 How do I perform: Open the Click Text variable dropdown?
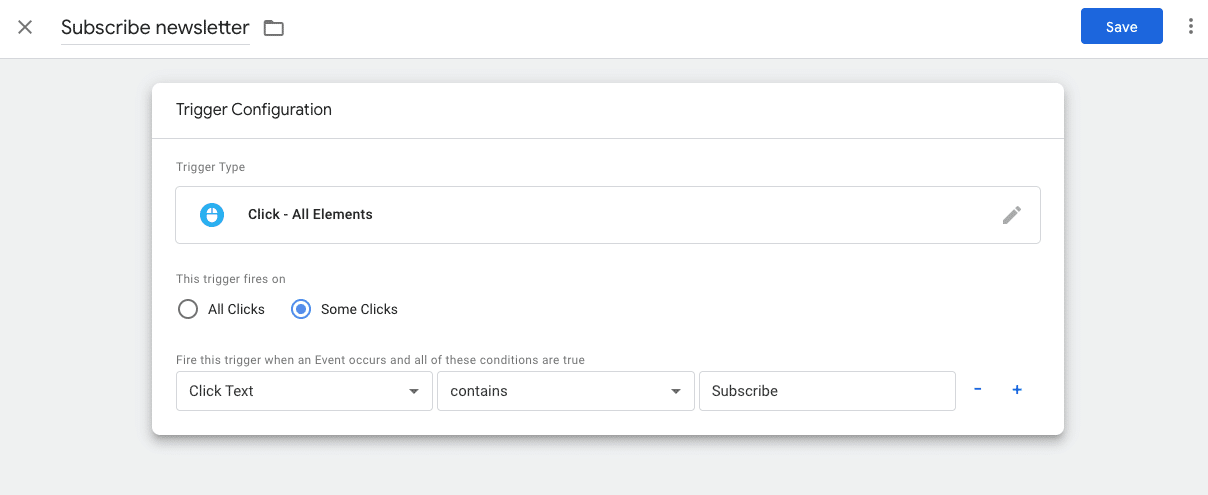pos(304,391)
